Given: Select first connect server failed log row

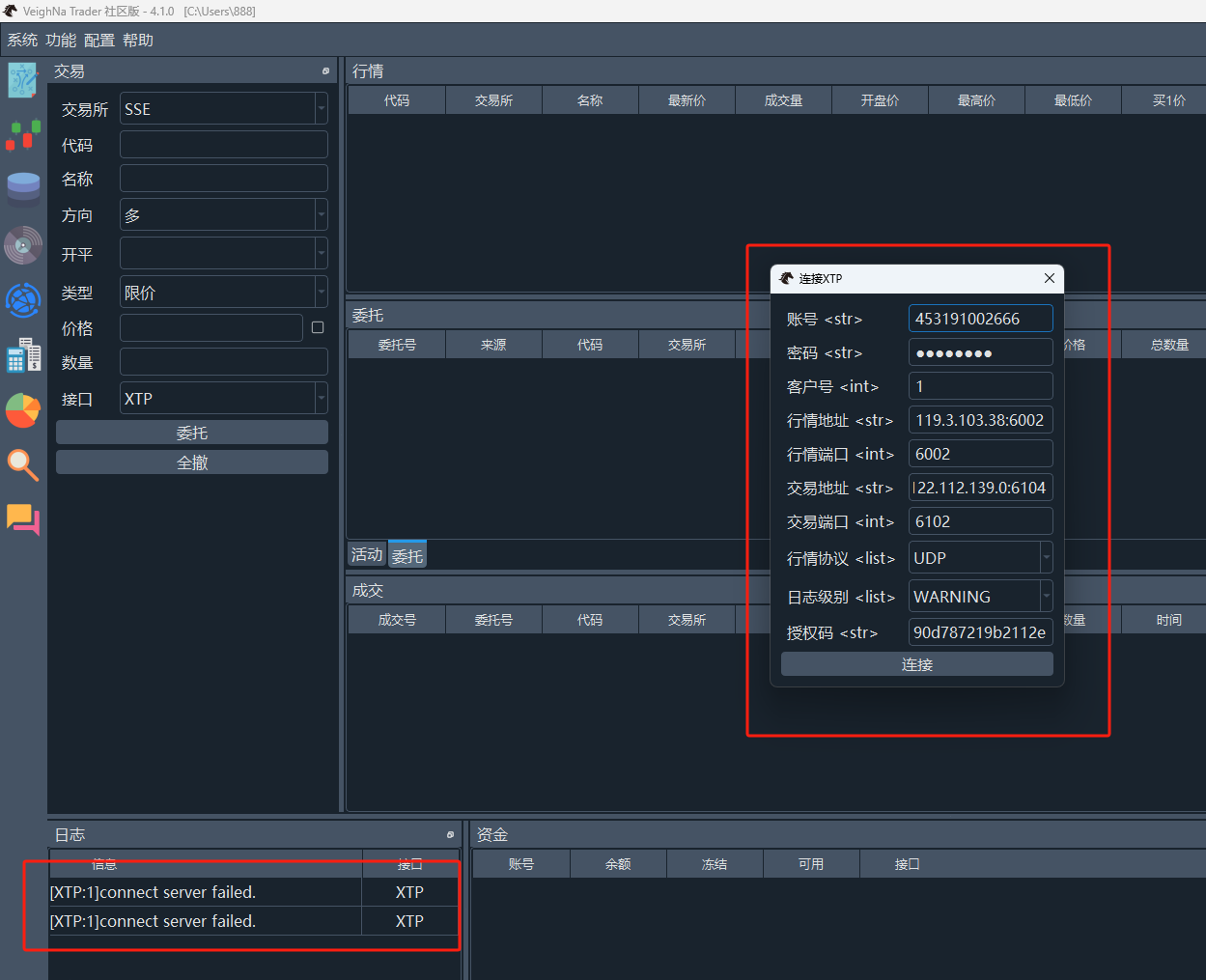Looking at the screenshot, I should click(253, 892).
